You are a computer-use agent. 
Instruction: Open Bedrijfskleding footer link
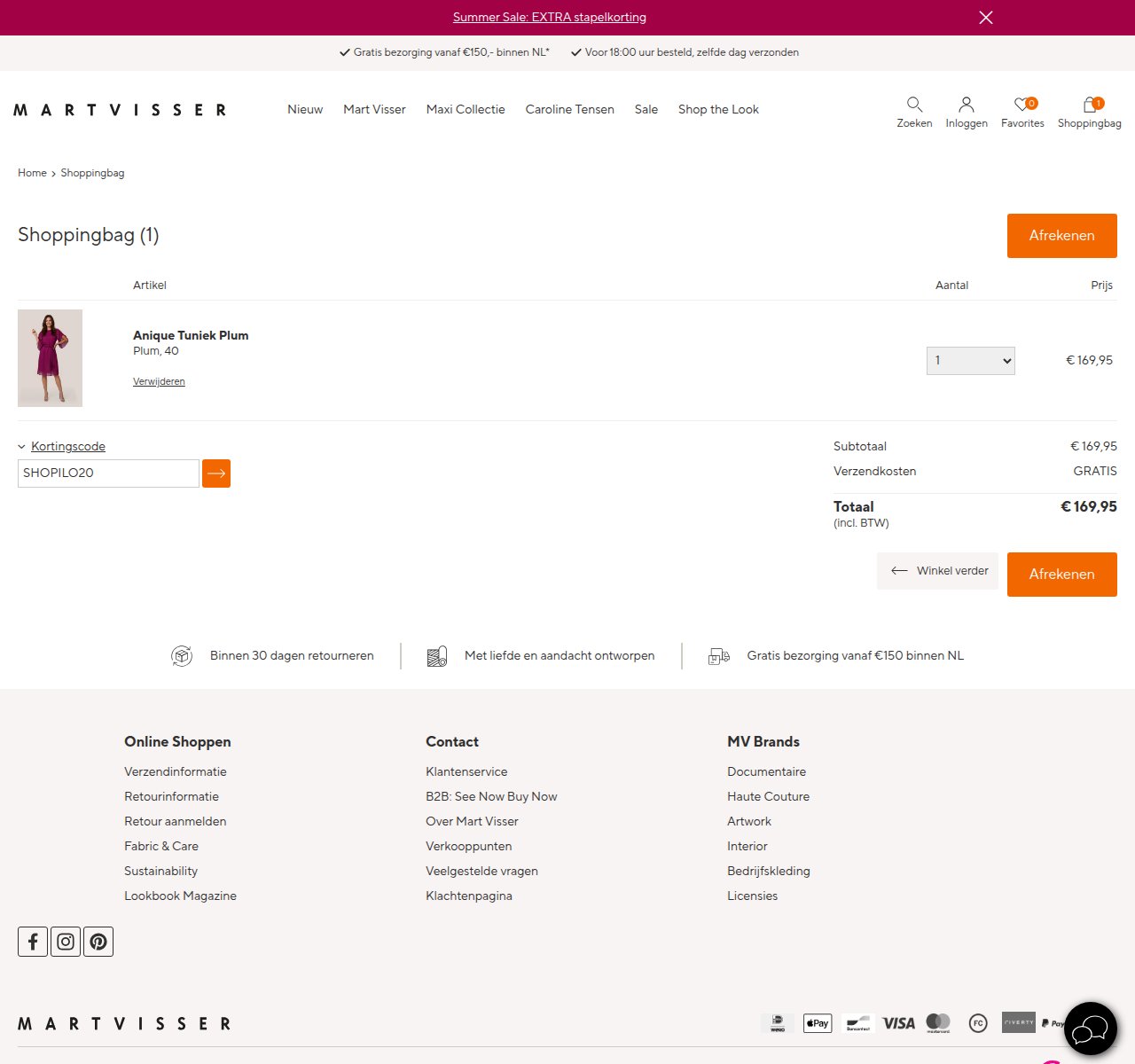[x=769, y=871]
